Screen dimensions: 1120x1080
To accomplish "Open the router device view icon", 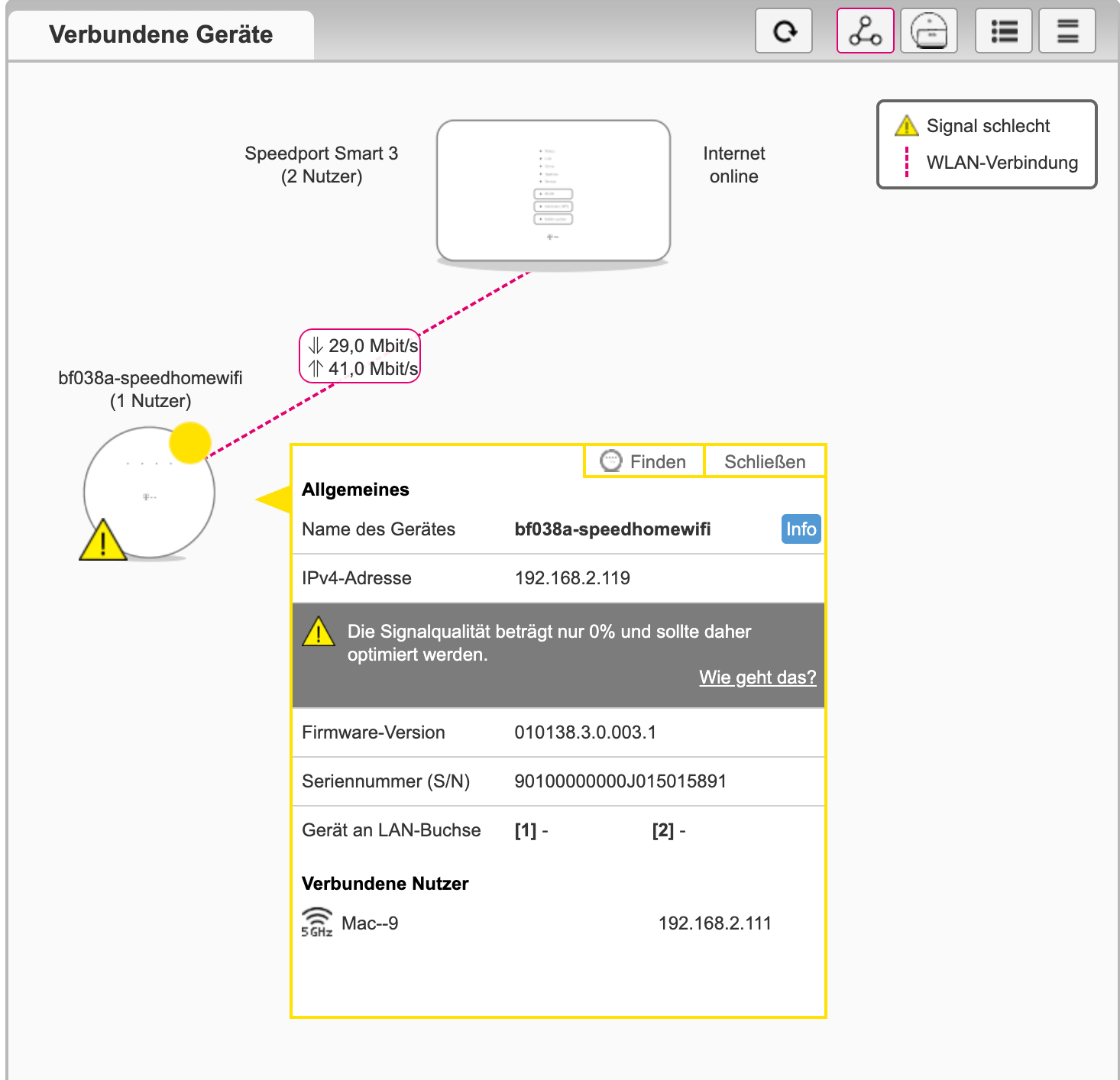I will [929, 31].
